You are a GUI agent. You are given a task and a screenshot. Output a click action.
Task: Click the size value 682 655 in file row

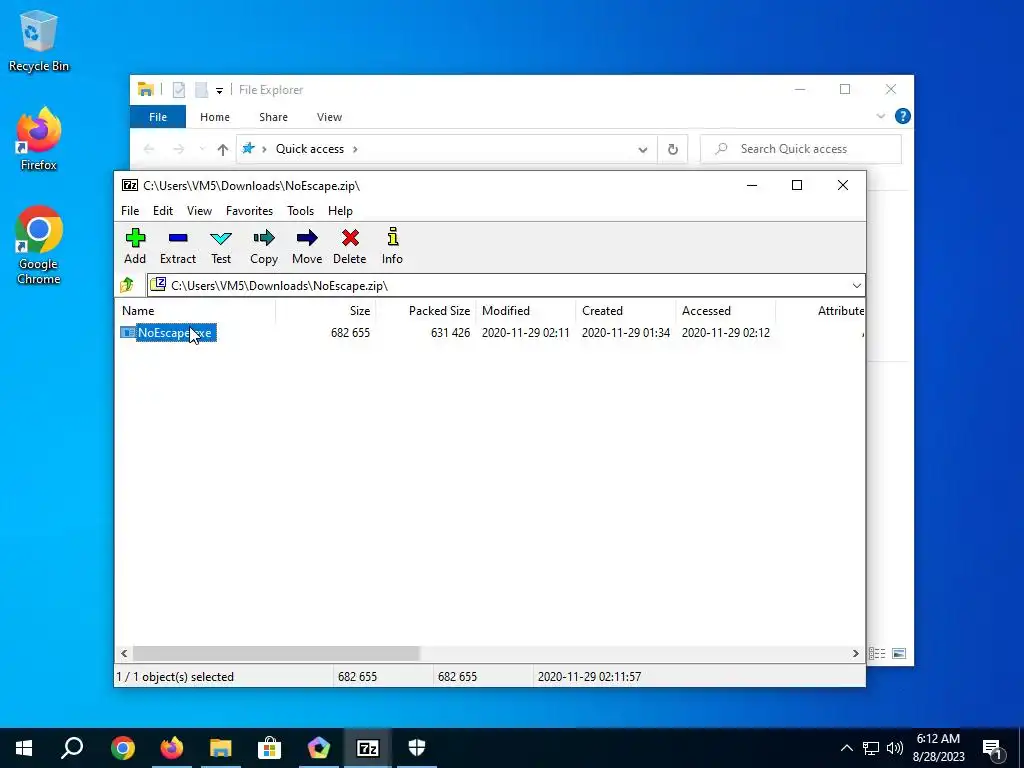[x=350, y=333]
